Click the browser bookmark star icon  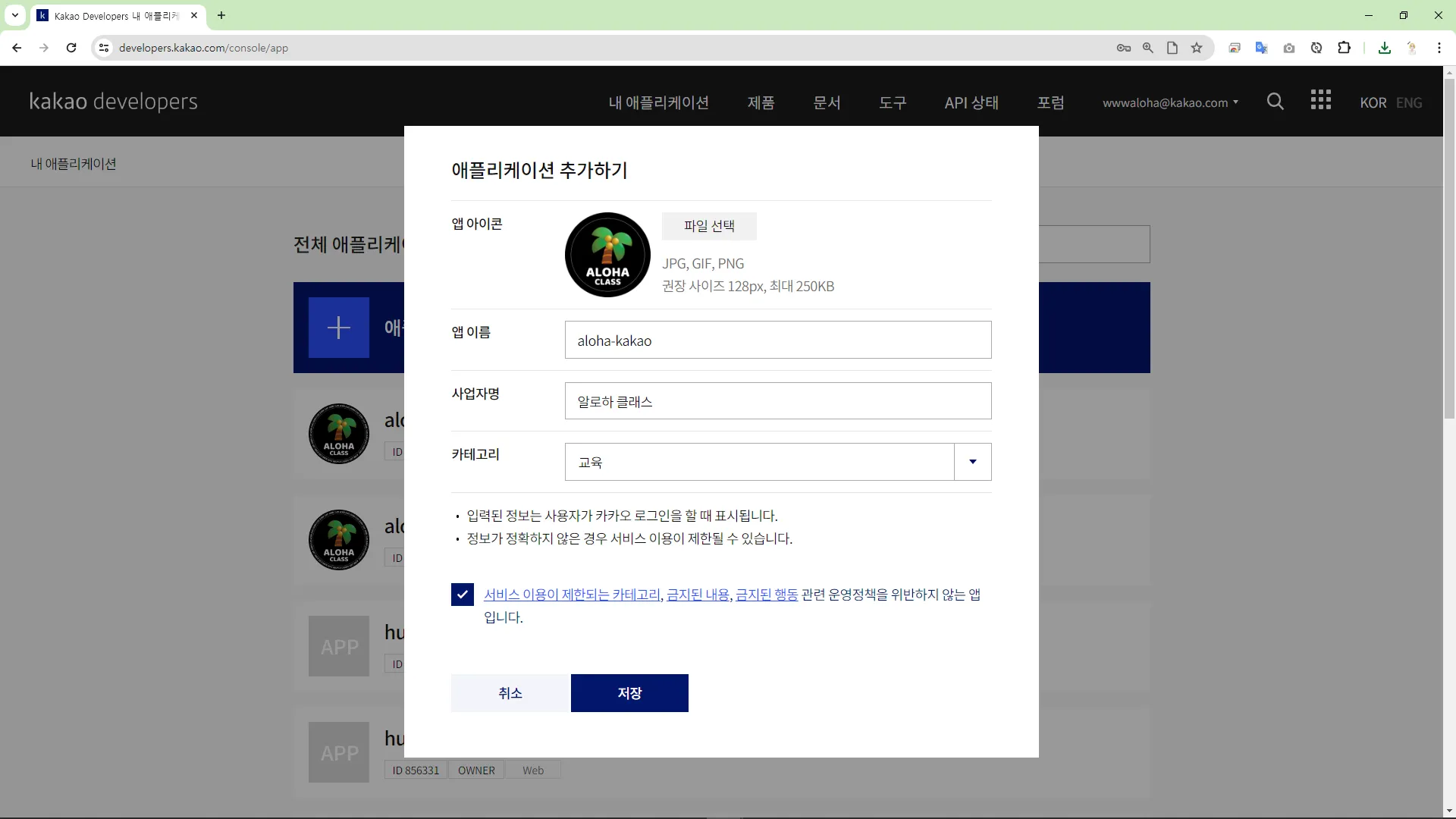pos(1197,48)
